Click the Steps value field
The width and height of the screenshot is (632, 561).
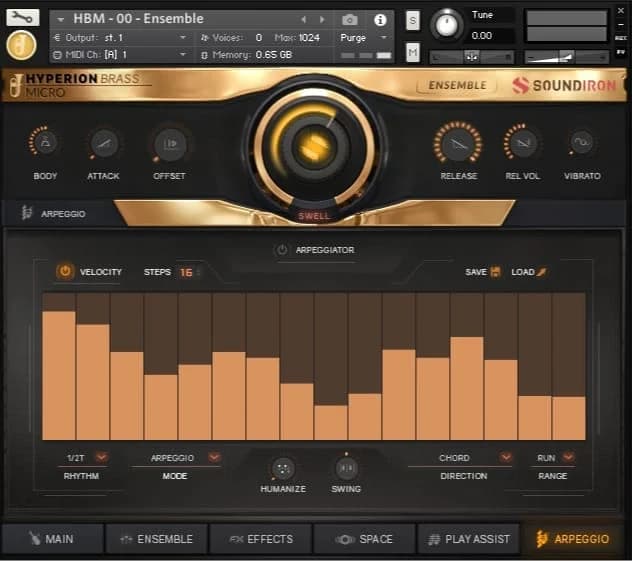point(186,272)
